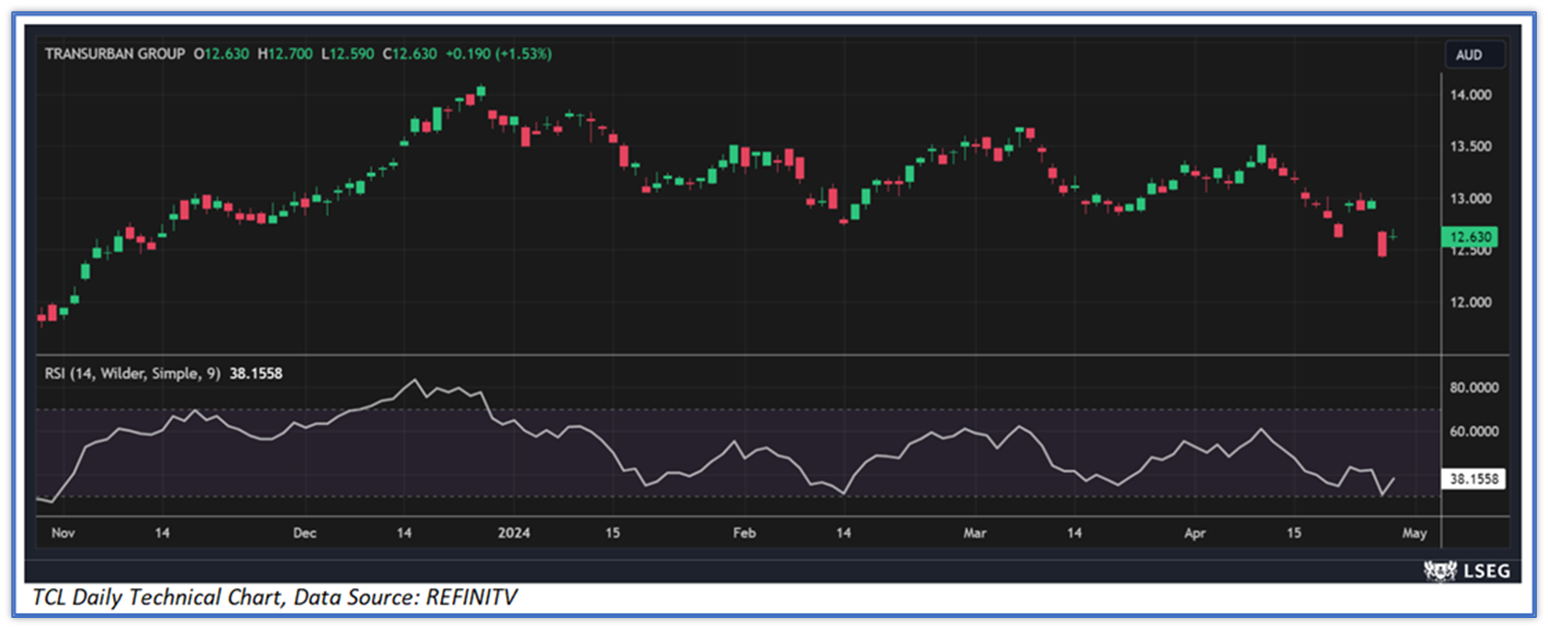
Task: Jump to the 2024 time axis marker
Action: [x=513, y=533]
